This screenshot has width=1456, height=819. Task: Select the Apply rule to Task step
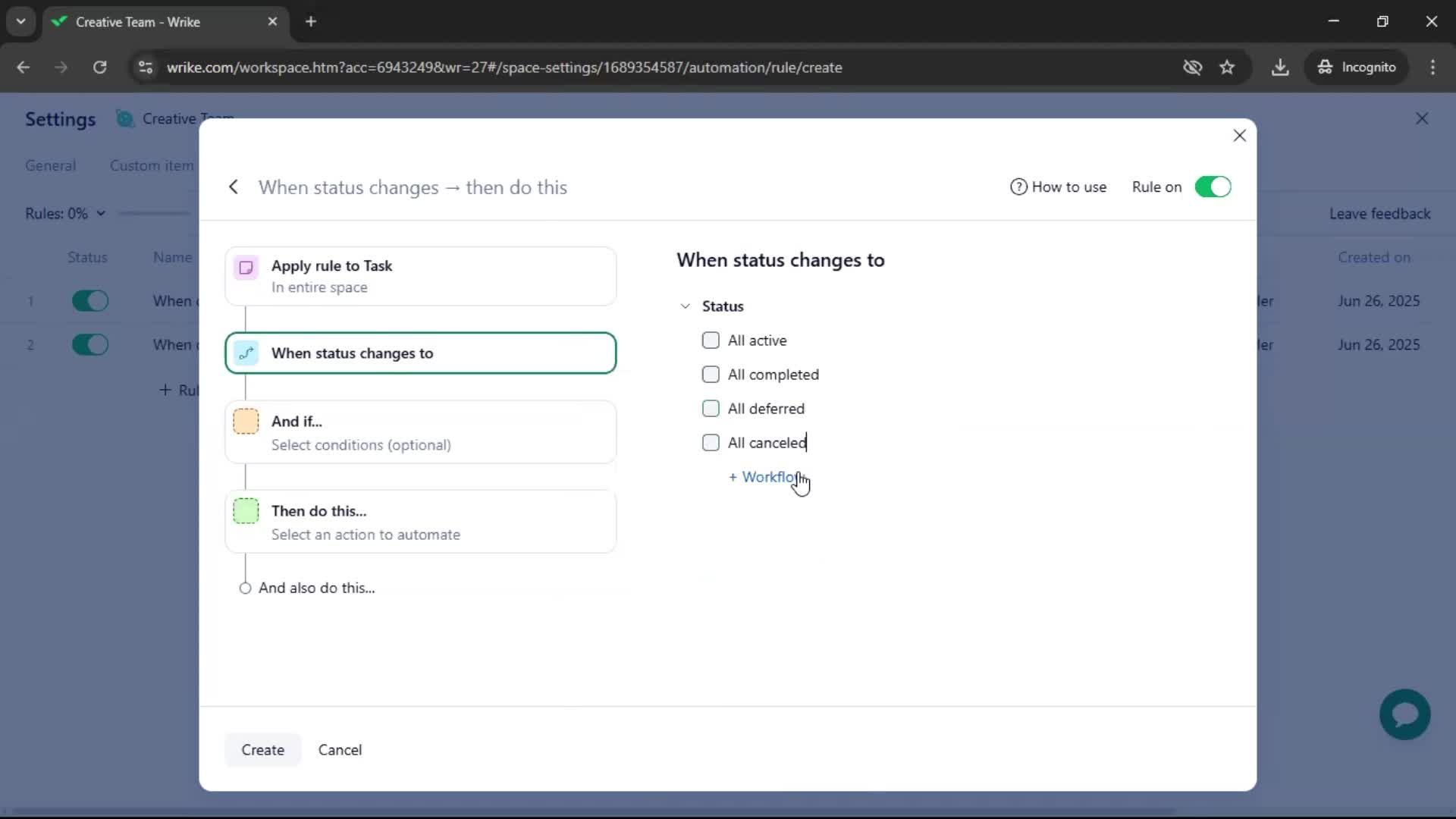pos(420,276)
